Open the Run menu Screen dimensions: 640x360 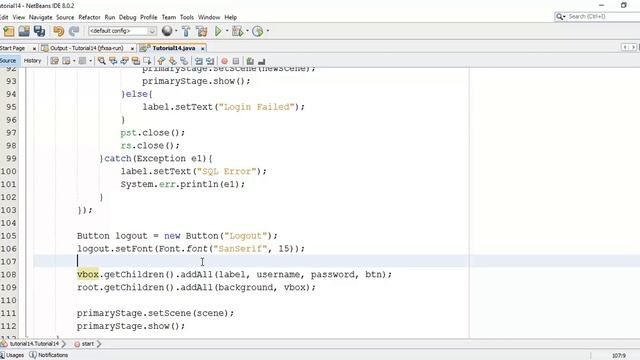click(x=110, y=17)
